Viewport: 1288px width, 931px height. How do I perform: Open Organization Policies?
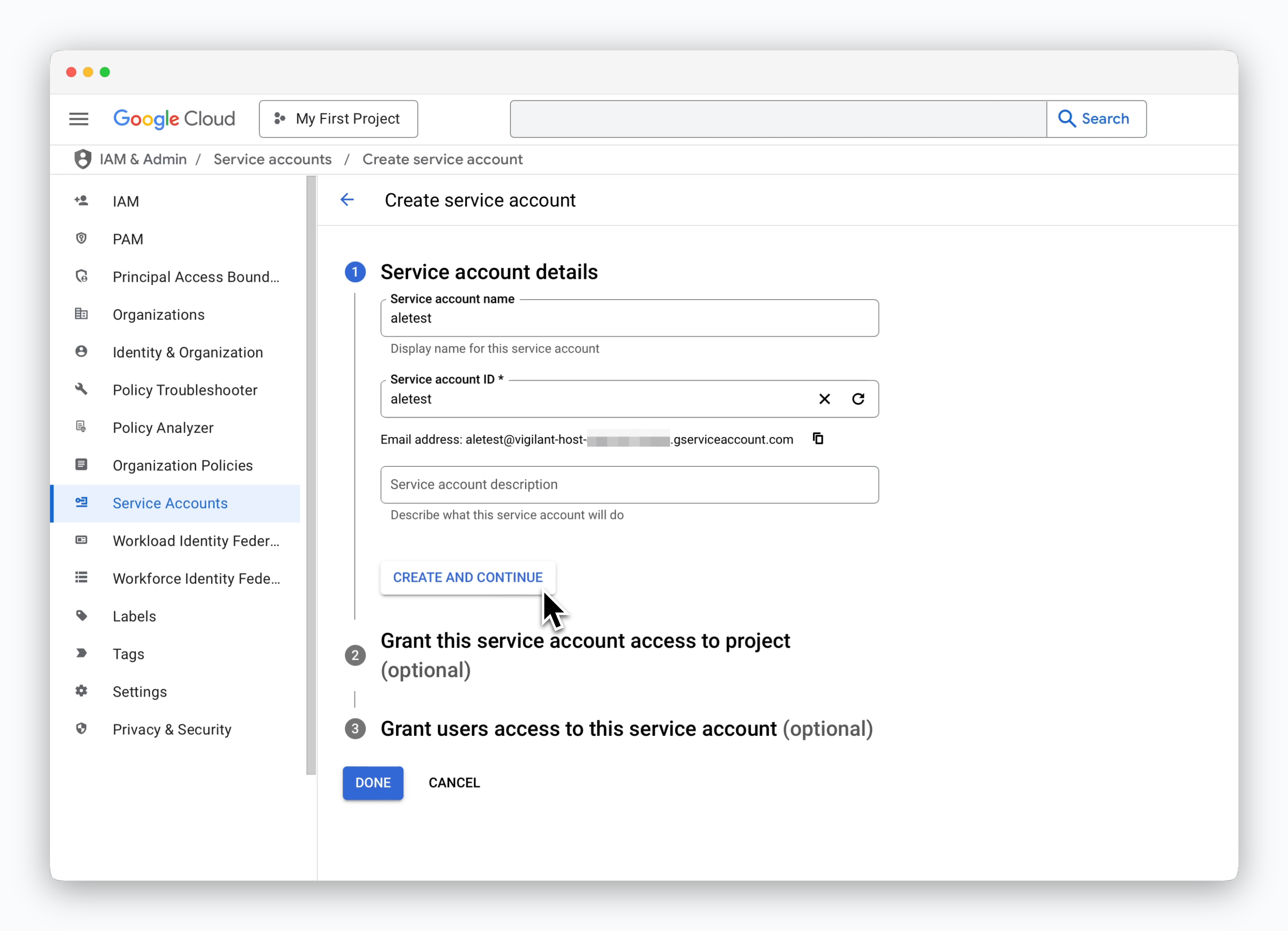tap(175, 465)
